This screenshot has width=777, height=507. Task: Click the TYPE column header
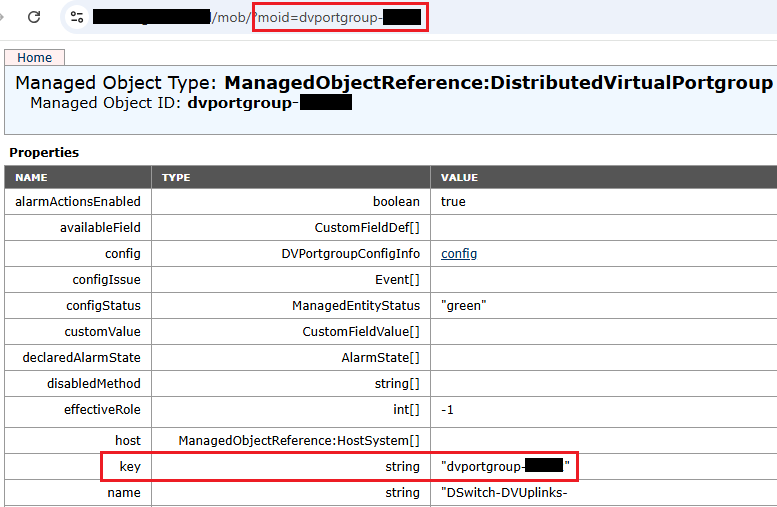[x=176, y=177]
